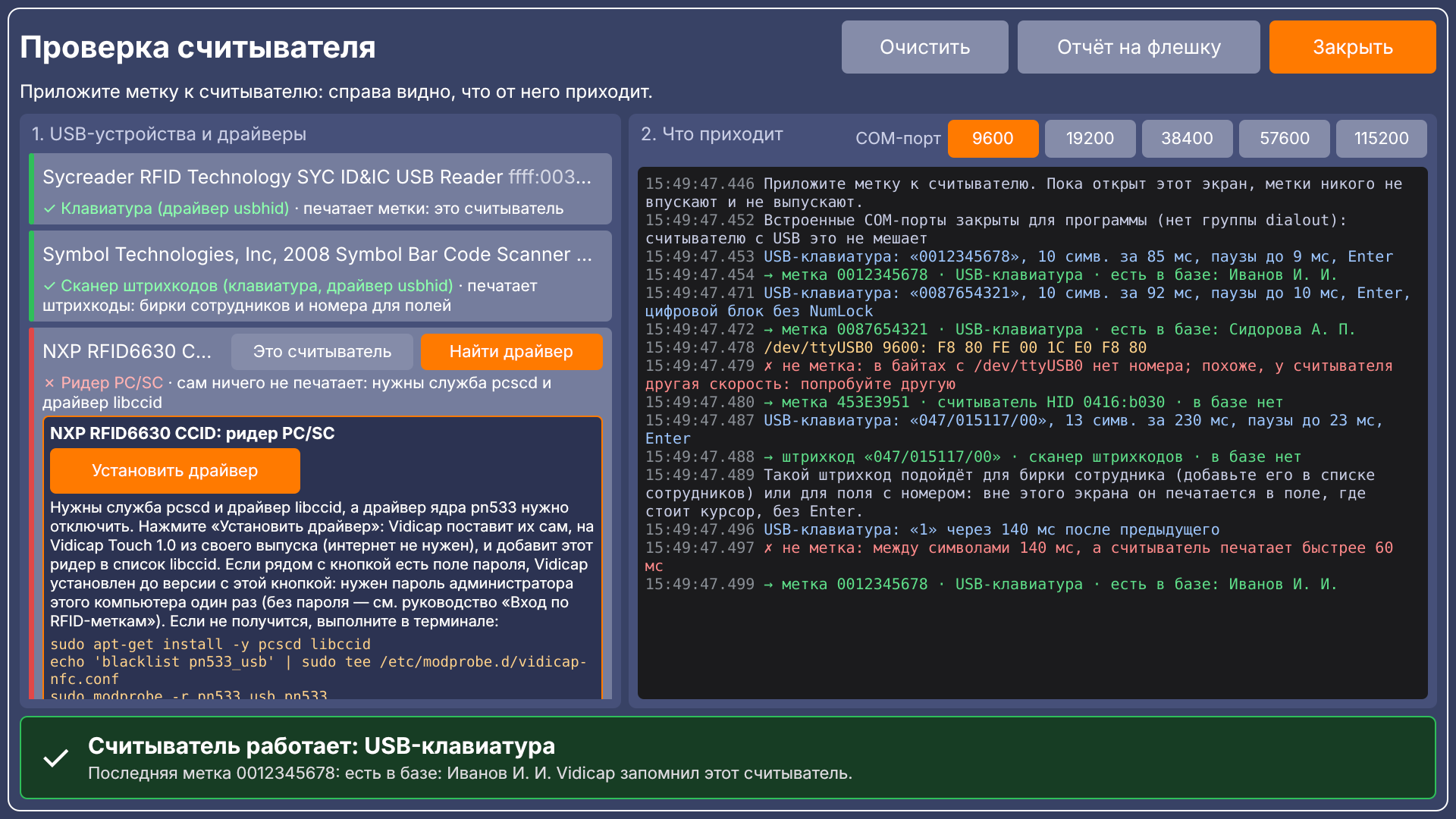Mark NXP device with «Это считыватель»

(322, 352)
